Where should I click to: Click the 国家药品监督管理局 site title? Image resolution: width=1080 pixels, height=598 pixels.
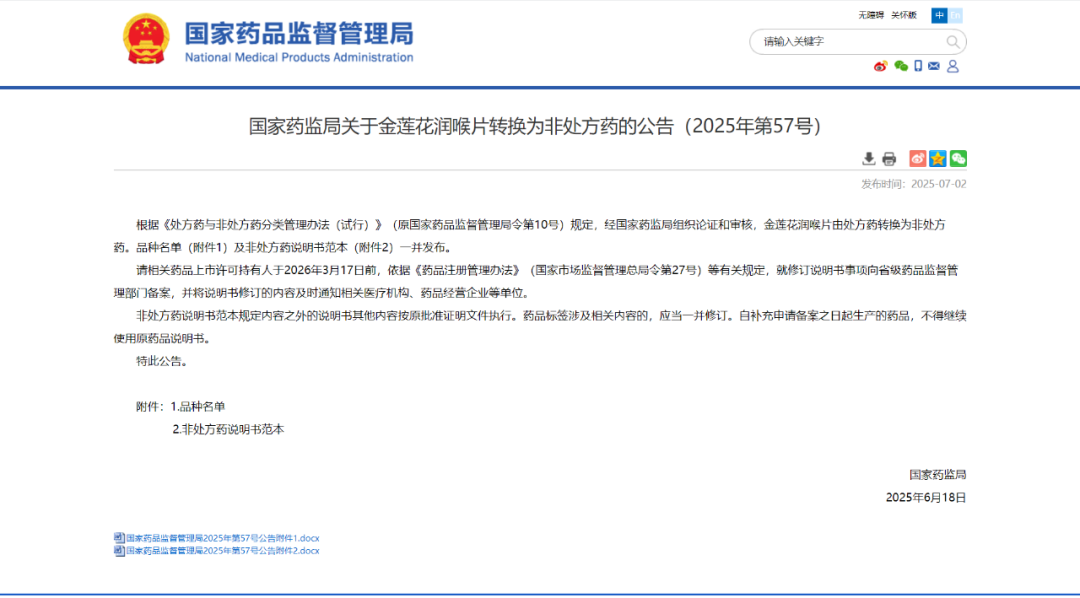click(298, 34)
